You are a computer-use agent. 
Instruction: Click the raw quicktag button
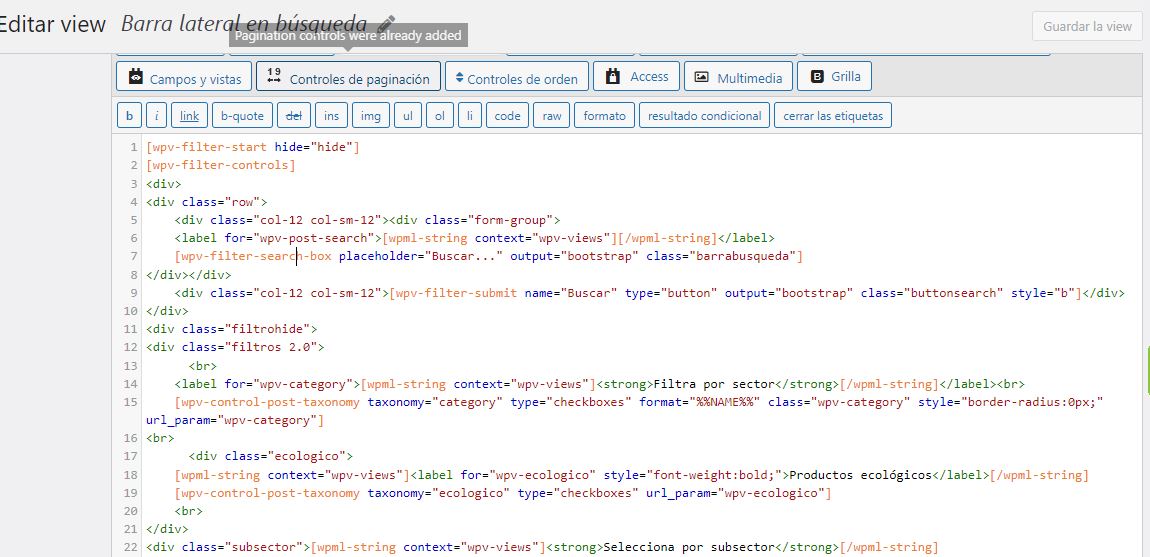click(x=552, y=116)
